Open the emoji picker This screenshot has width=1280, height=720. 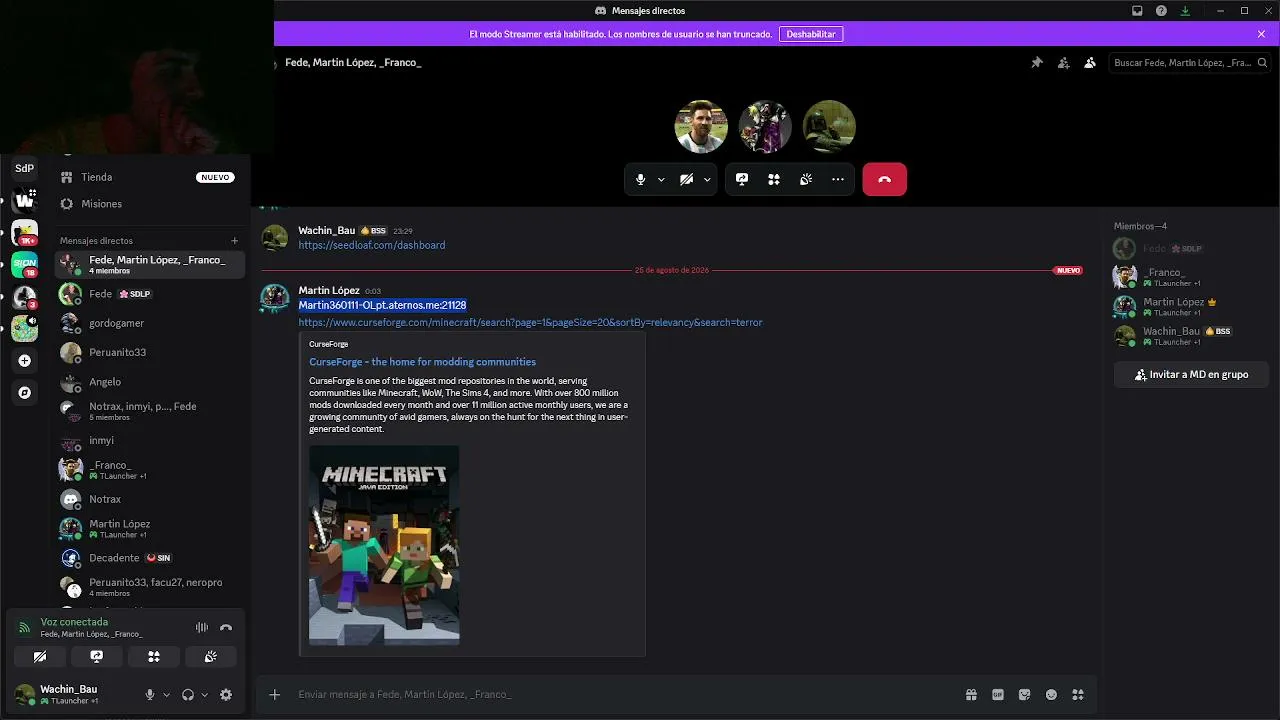click(1051, 695)
